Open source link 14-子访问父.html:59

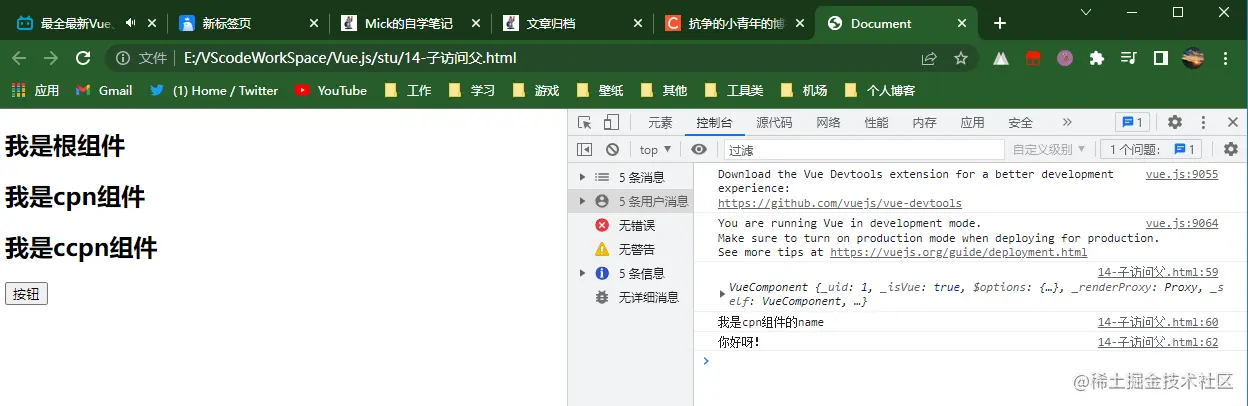point(1158,272)
